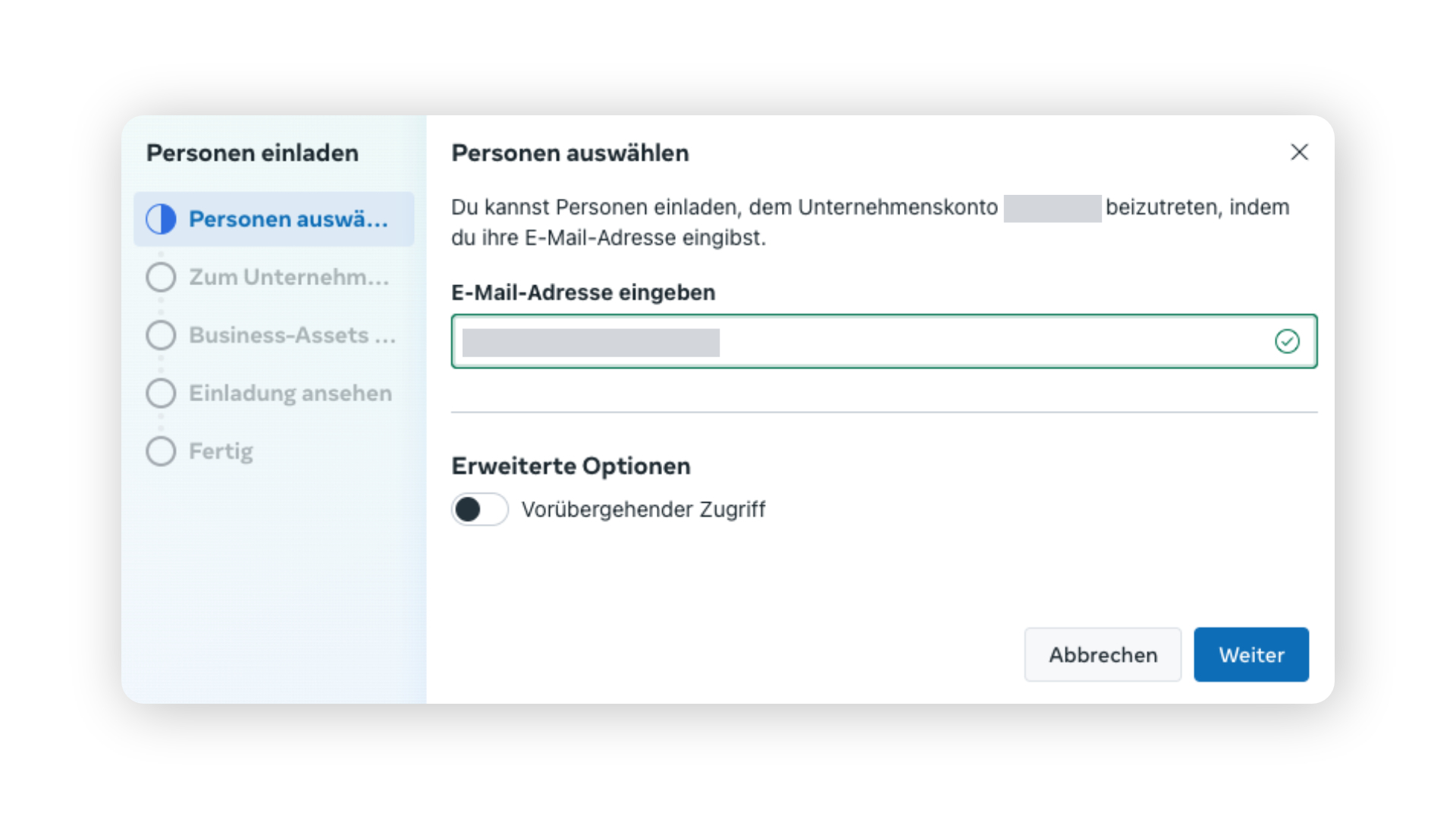The height and width of the screenshot is (819, 1456).
Task: Click the green checkmark in the email field
Action: [1287, 341]
